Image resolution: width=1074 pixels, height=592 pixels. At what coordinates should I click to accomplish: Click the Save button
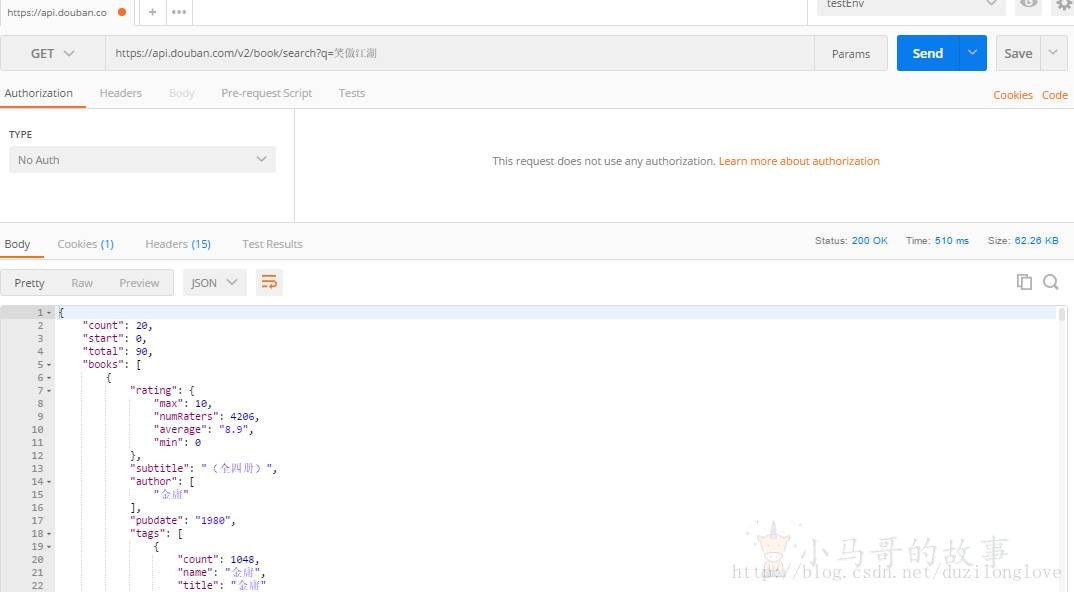point(1018,53)
